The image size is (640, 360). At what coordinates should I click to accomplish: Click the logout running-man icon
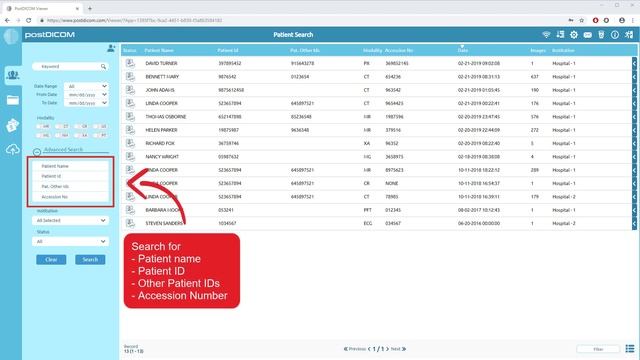629,35
